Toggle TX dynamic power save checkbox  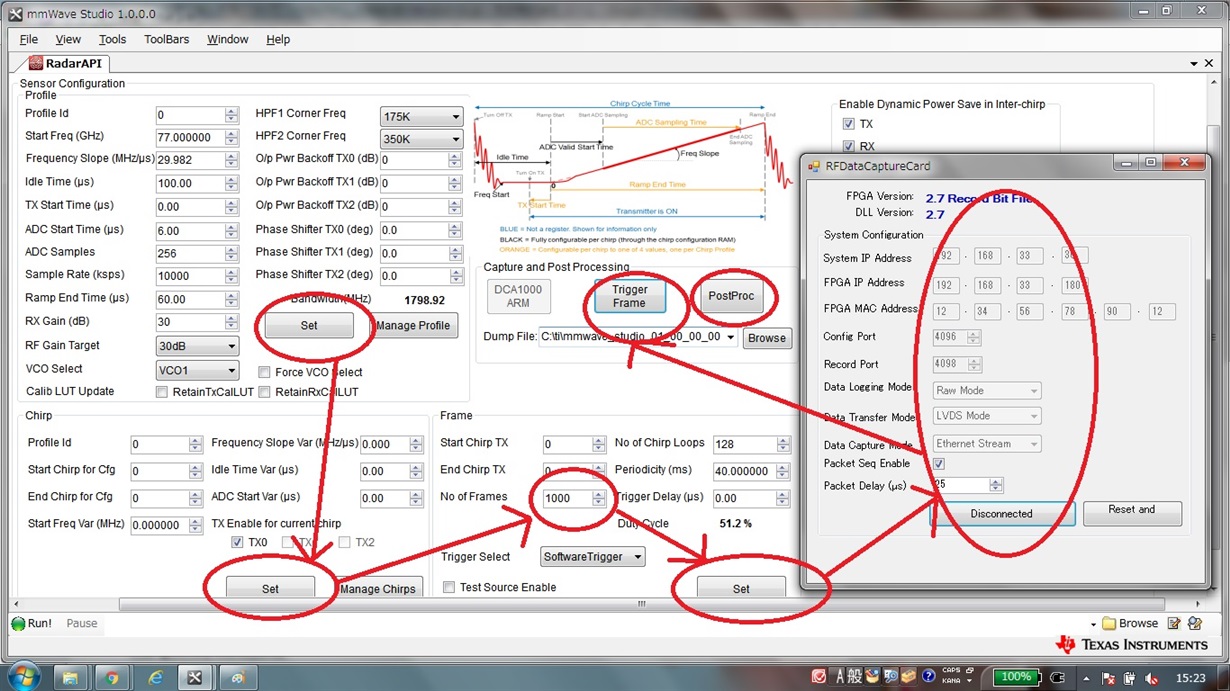coord(848,124)
